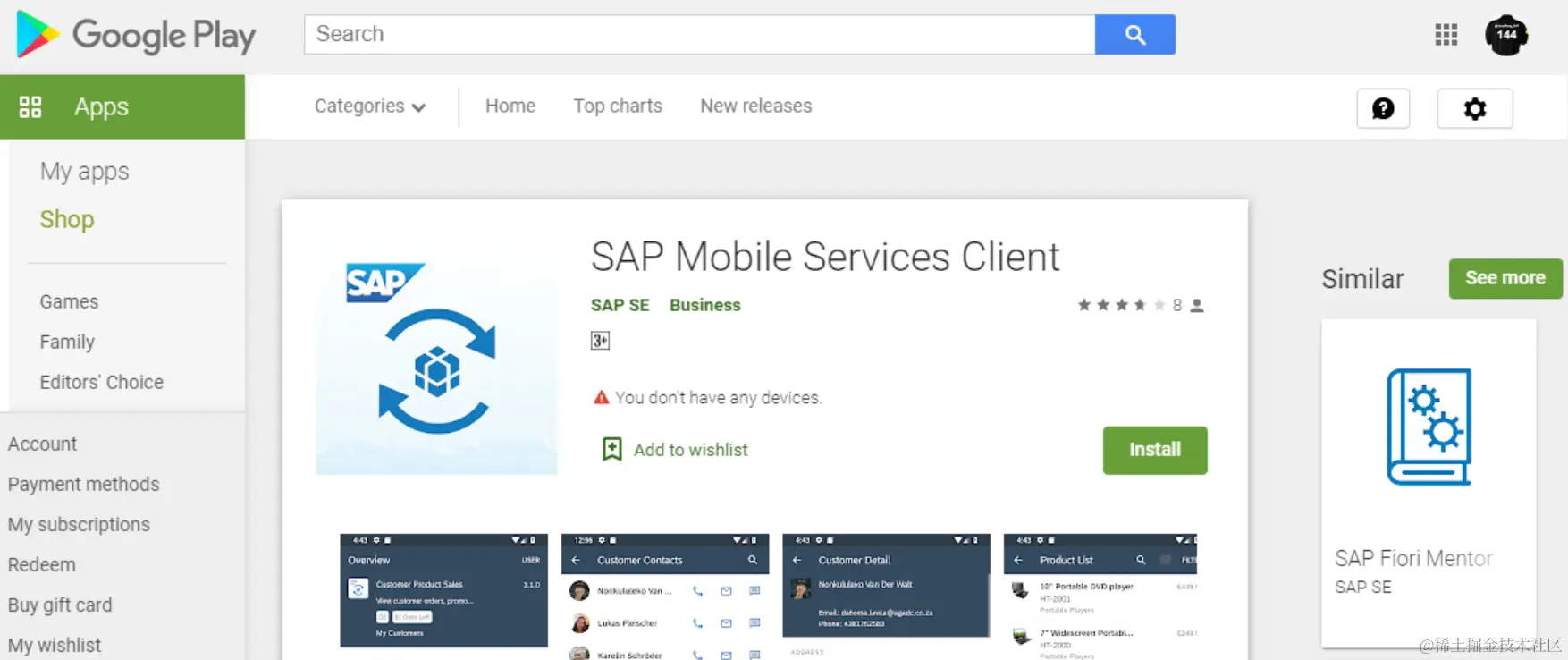Click the blue search magnifier button
The height and width of the screenshot is (660, 1568).
[x=1134, y=35]
